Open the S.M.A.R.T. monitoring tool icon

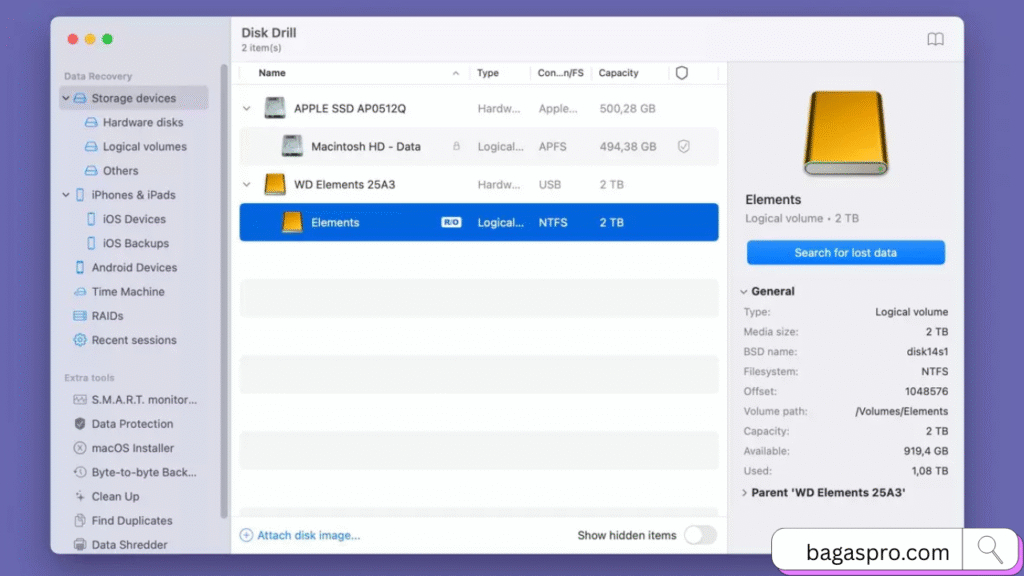click(80, 400)
